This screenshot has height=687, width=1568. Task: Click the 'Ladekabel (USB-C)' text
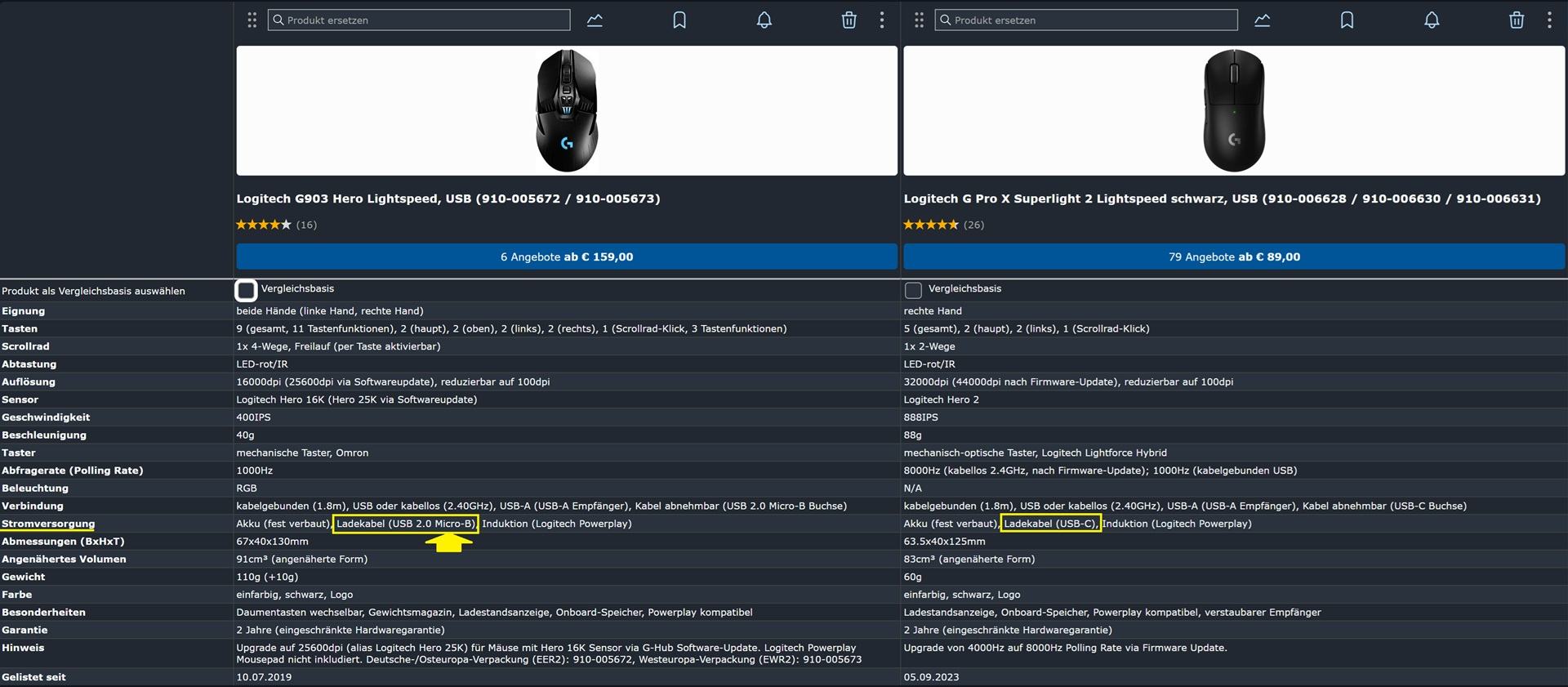click(x=1051, y=524)
